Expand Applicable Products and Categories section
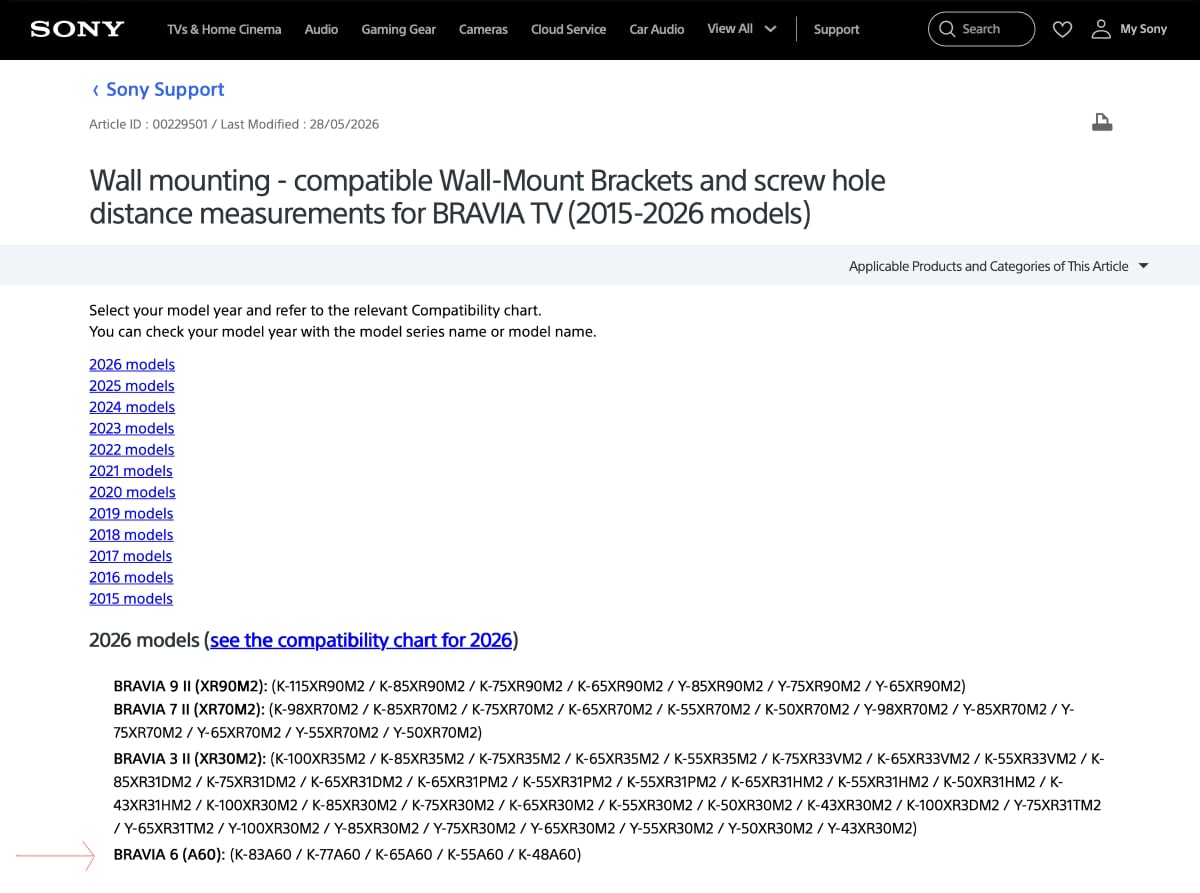Image resolution: width=1200 pixels, height=893 pixels. point(998,266)
